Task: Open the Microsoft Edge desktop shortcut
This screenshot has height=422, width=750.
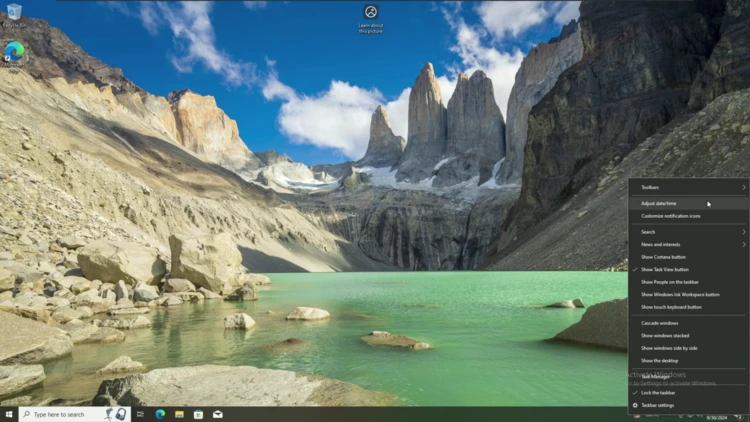Action: (x=14, y=57)
